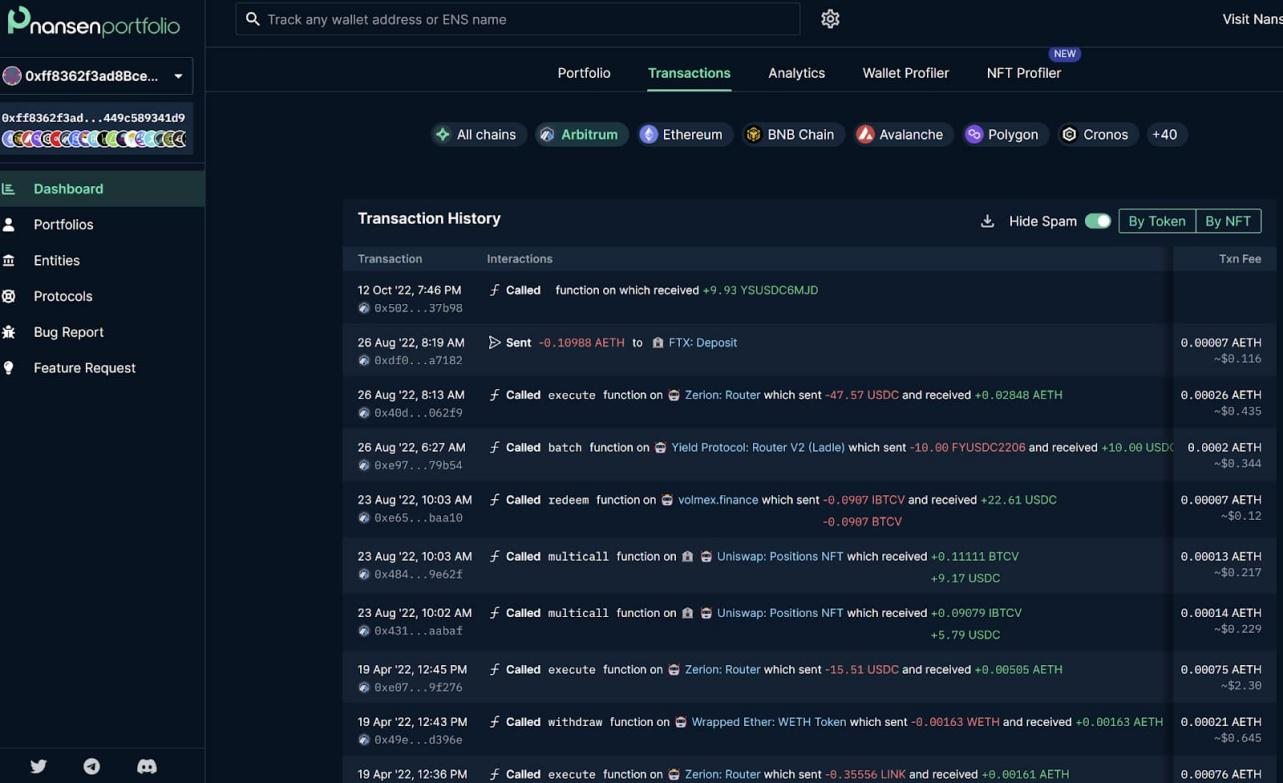This screenshot has width=1283, height=783.
Task: Open the FTX: Deposit link
Action: point(702,342)
